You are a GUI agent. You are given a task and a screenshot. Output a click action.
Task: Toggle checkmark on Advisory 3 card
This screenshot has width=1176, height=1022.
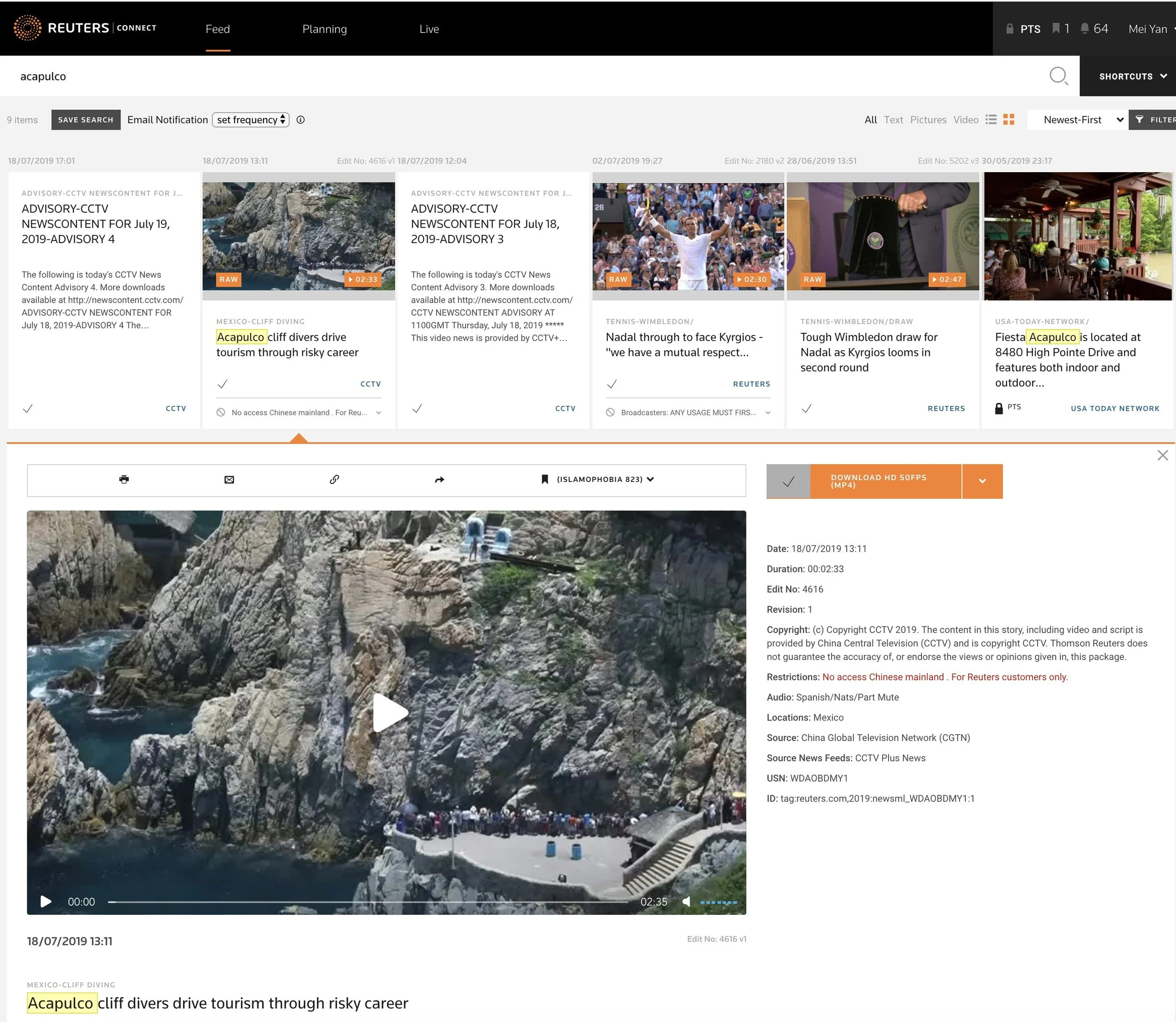(417, 408)
